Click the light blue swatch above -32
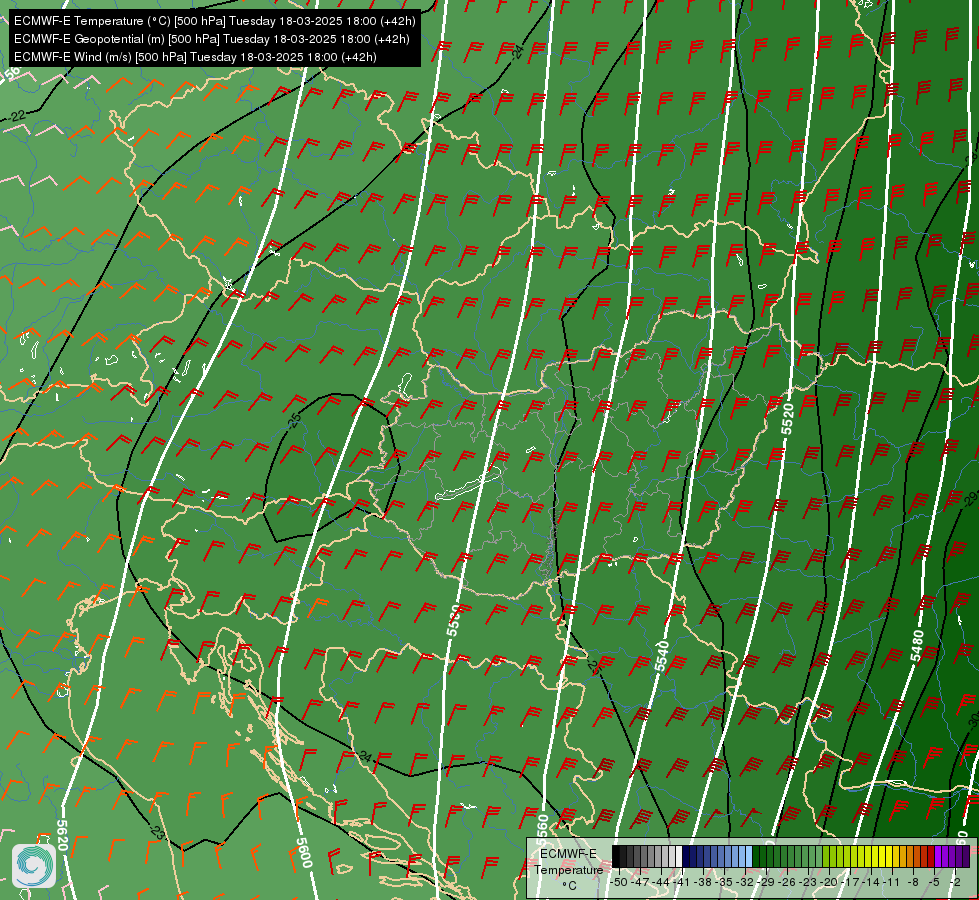This screenshot has height=900, width=979. [749, 856]
